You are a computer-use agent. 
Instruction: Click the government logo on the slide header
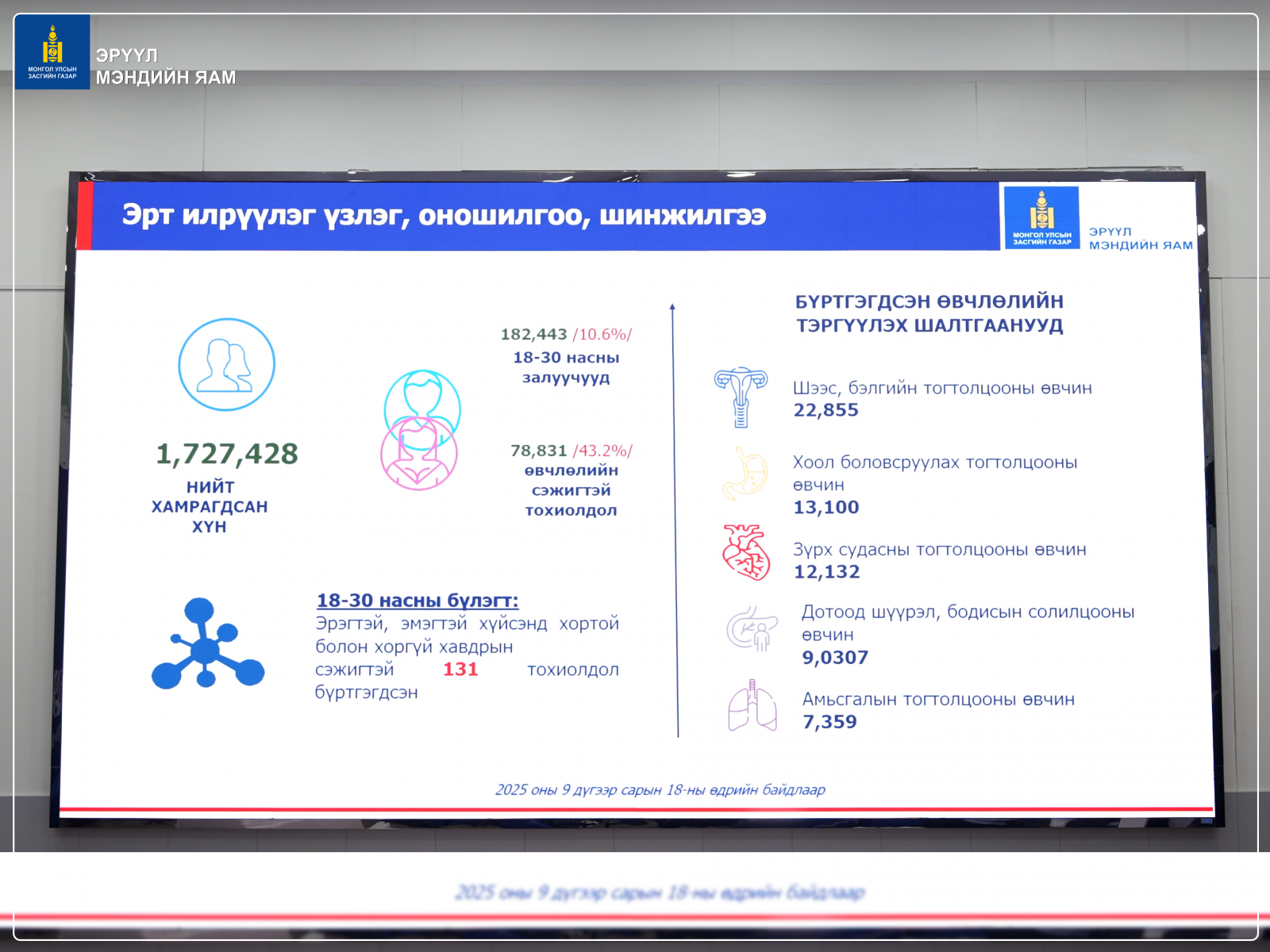(1041, 217)
